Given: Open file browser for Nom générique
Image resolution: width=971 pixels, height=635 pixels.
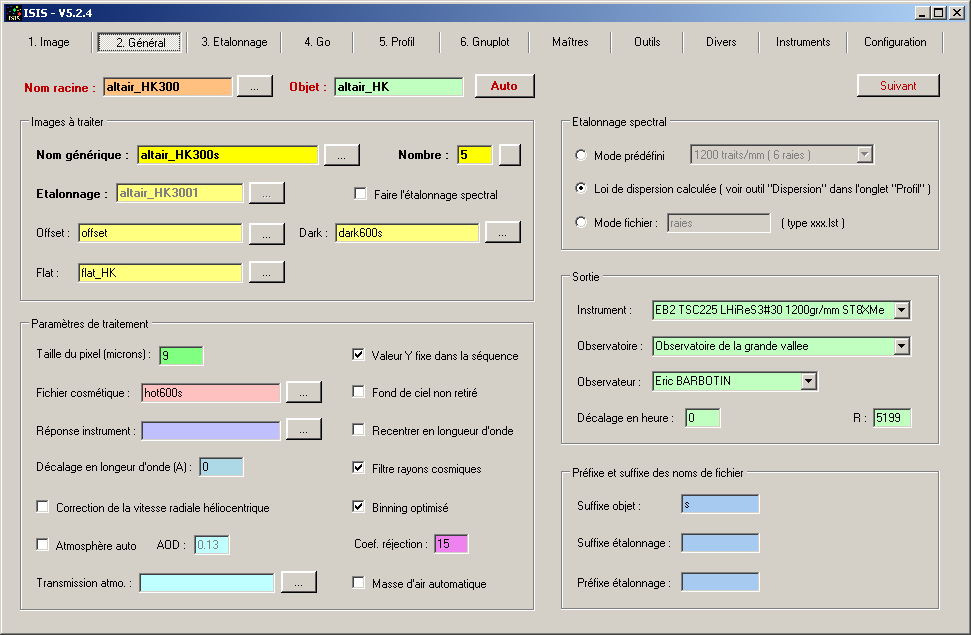Looking at the screenshot, I should (341, 155).
